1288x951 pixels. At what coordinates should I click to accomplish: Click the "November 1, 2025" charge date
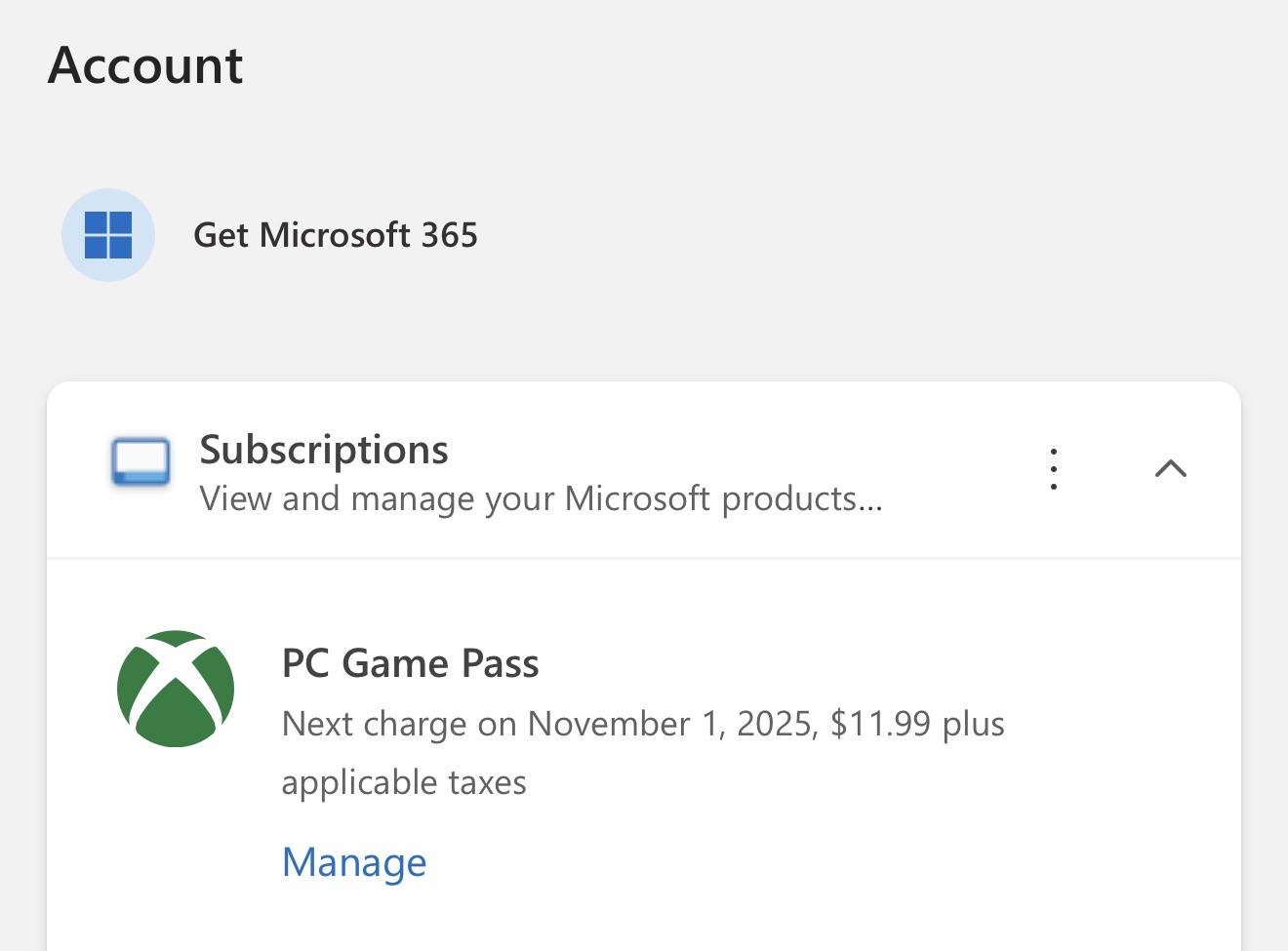point(672,724)
